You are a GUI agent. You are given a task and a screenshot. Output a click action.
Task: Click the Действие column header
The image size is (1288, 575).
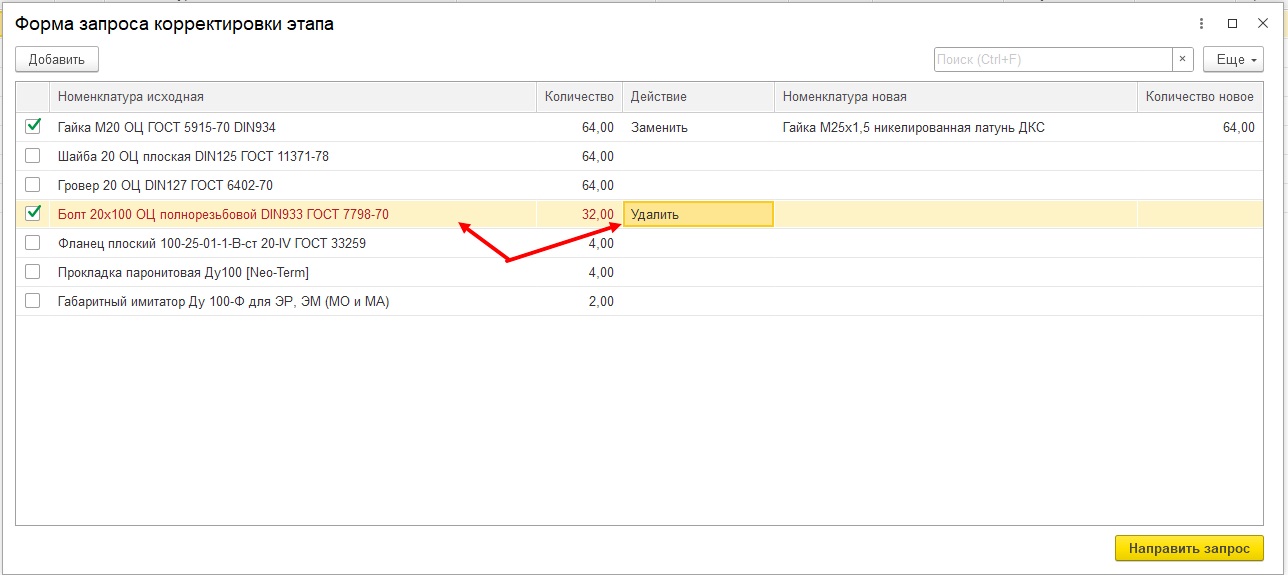coord(698,97)
